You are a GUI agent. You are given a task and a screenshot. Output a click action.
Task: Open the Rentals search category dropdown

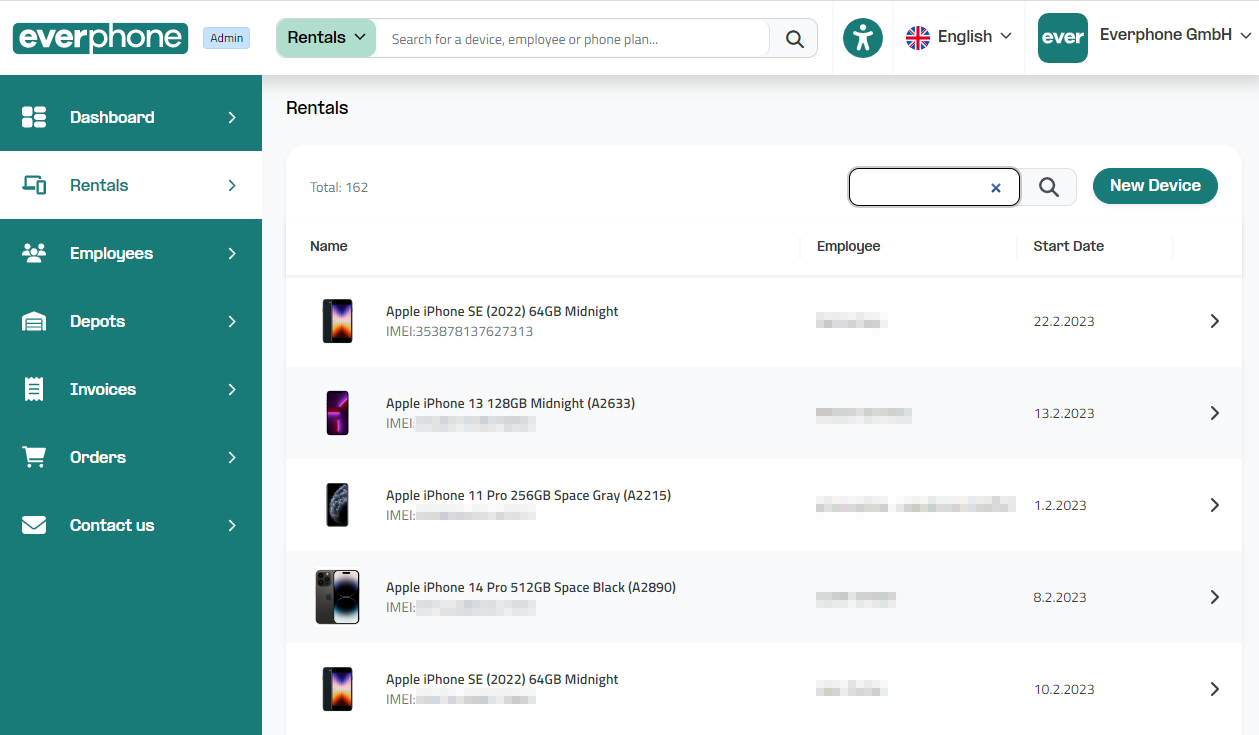point(326,38)
